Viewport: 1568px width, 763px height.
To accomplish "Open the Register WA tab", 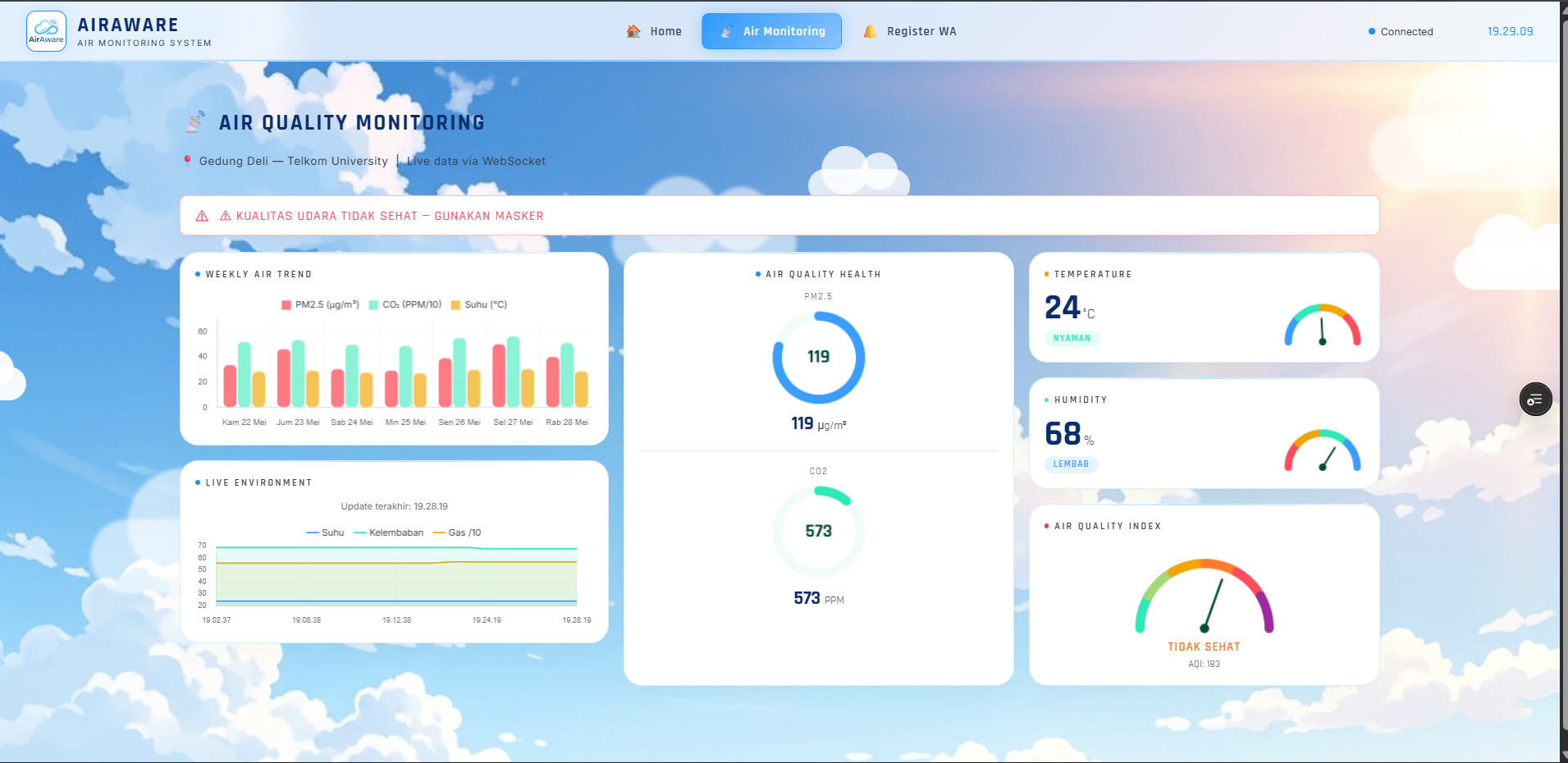I will coord(909,31).
